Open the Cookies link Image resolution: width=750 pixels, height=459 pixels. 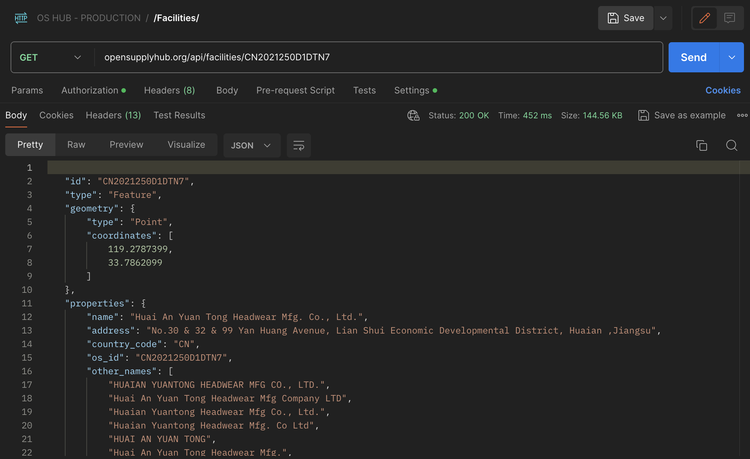(x=723, y=90)
